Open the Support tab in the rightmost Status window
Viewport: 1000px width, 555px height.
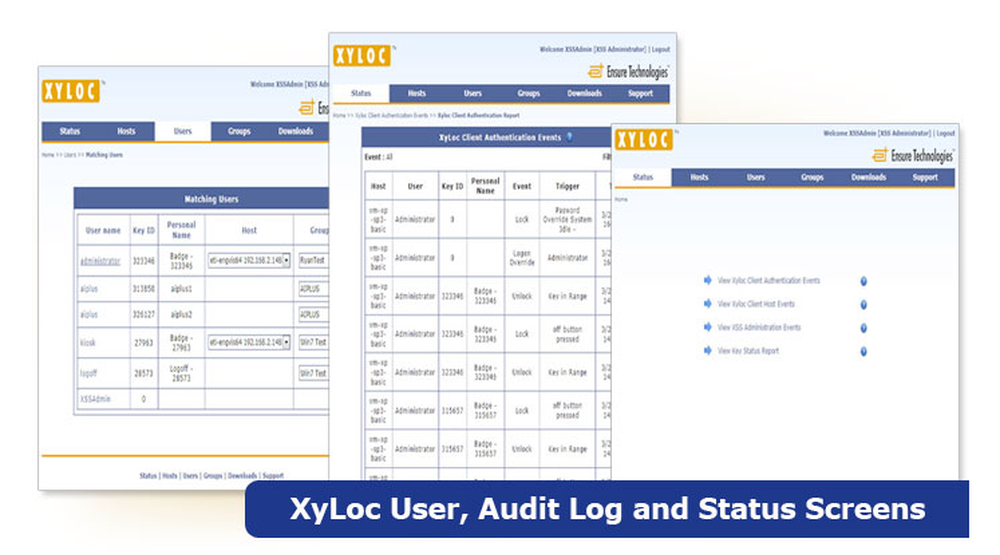(x=925, y=177)
